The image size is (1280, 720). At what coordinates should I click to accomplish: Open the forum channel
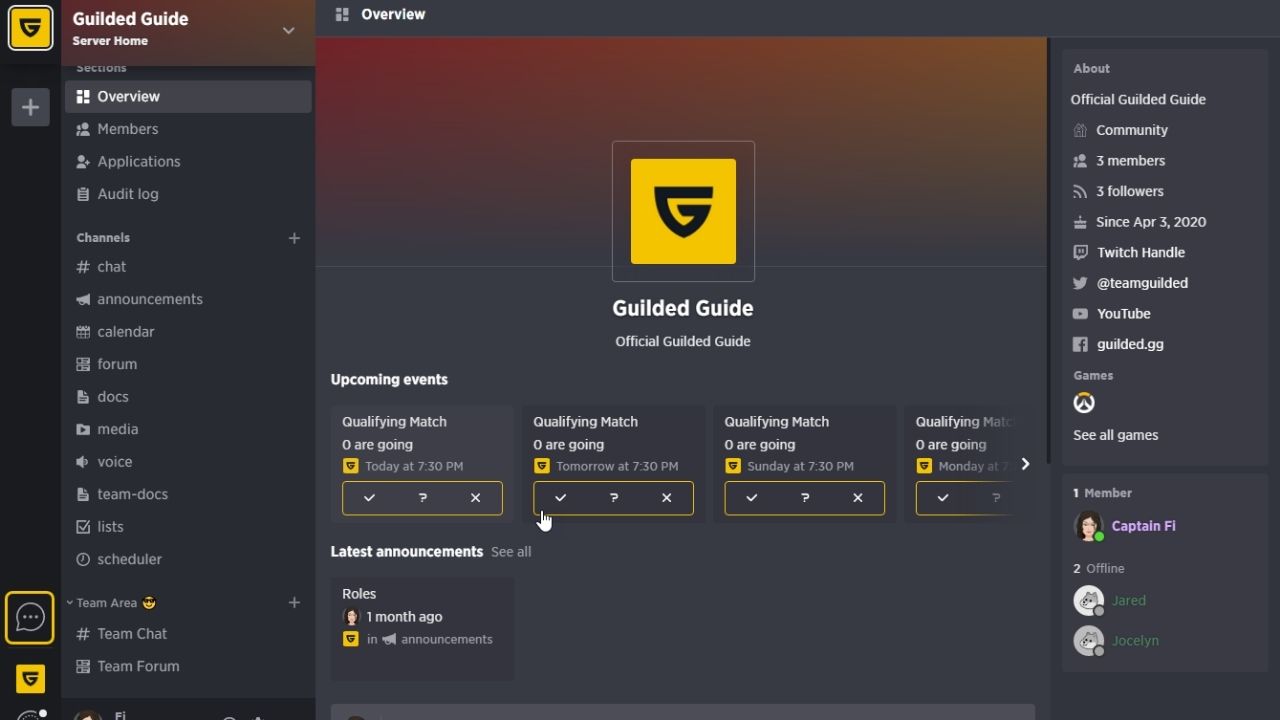point(188,364)
